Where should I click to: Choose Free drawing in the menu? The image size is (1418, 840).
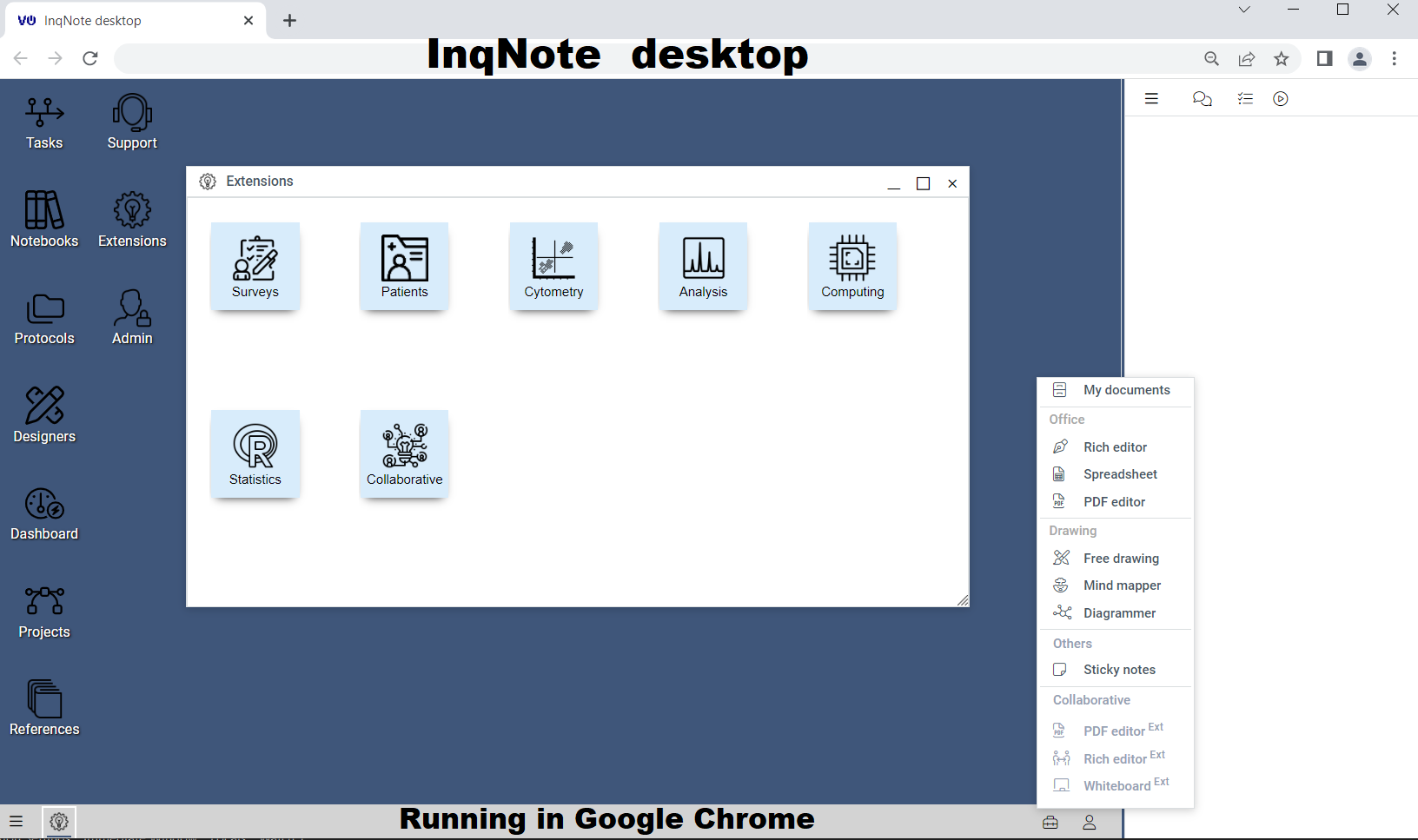point(1116,559)
